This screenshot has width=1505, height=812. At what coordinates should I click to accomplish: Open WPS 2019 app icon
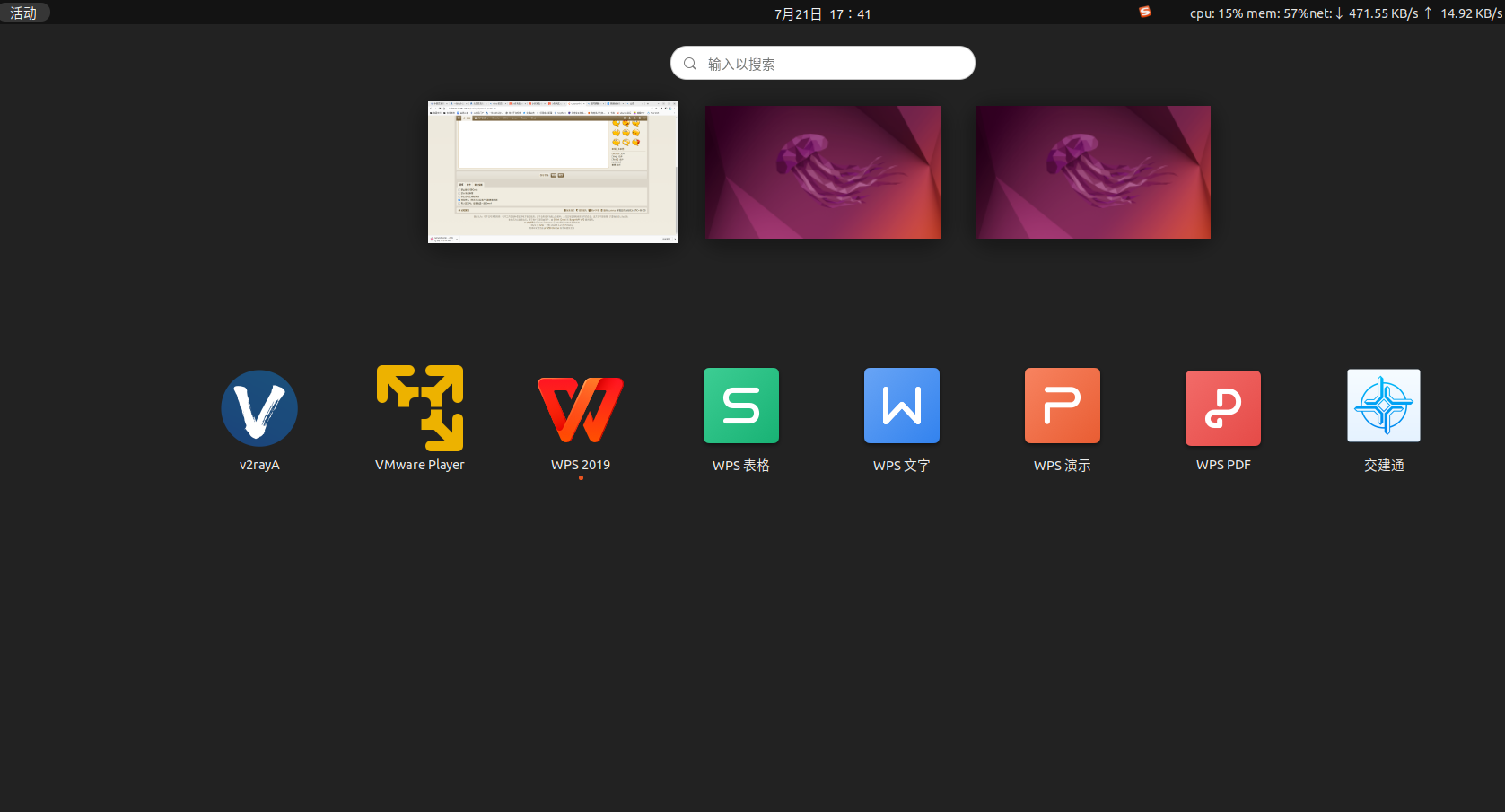coord(581,409)
